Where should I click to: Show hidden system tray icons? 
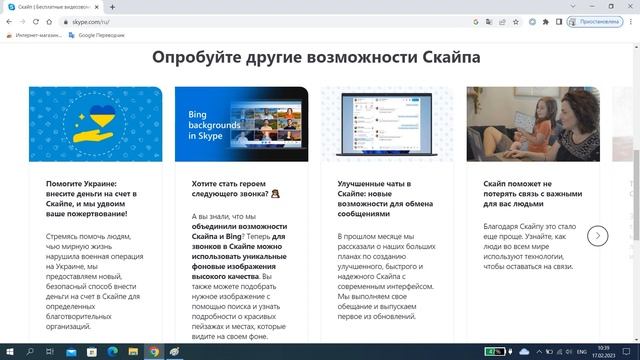(x=539, y=351)
